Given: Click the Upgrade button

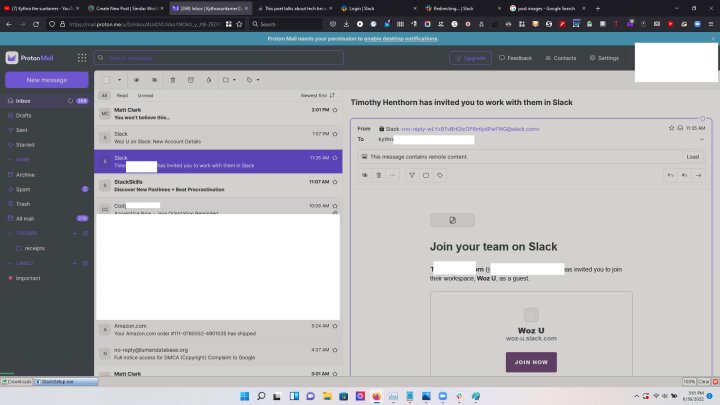Looking at the screenshot, I should pyautogui.click(x=470, y=58).
